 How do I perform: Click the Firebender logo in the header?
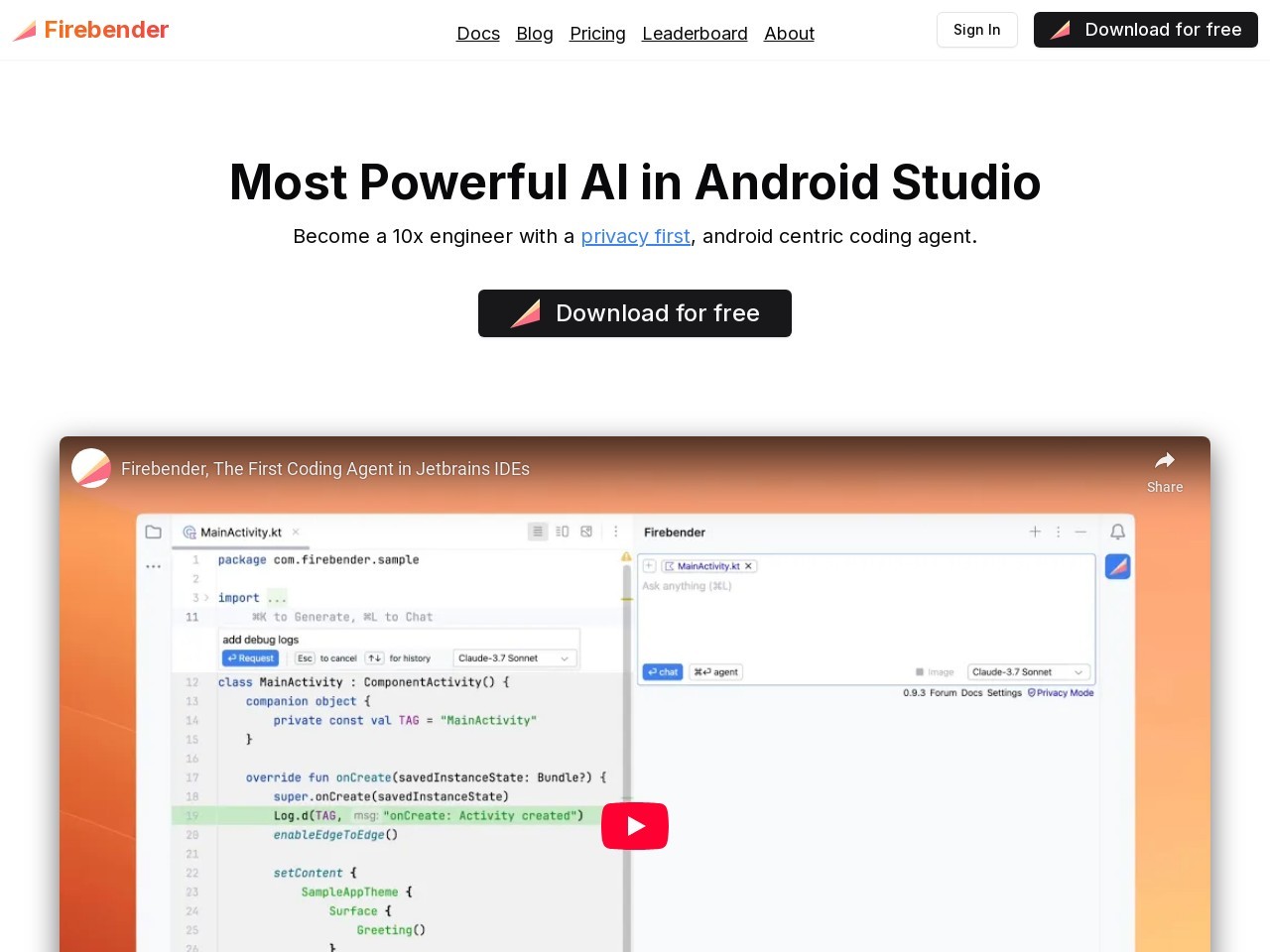coord(90,30)
